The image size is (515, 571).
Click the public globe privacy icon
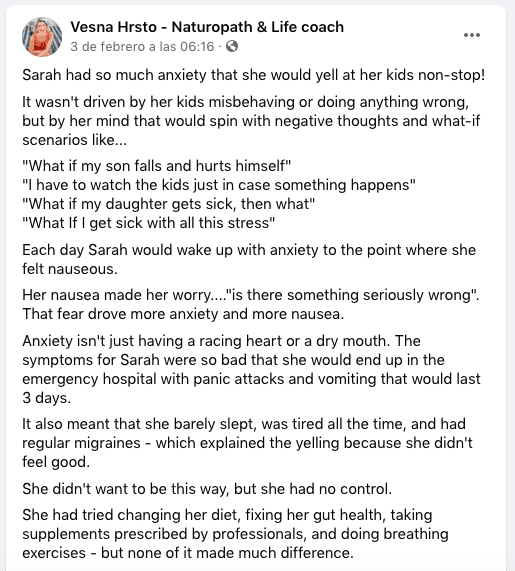[x=232, y=46]
